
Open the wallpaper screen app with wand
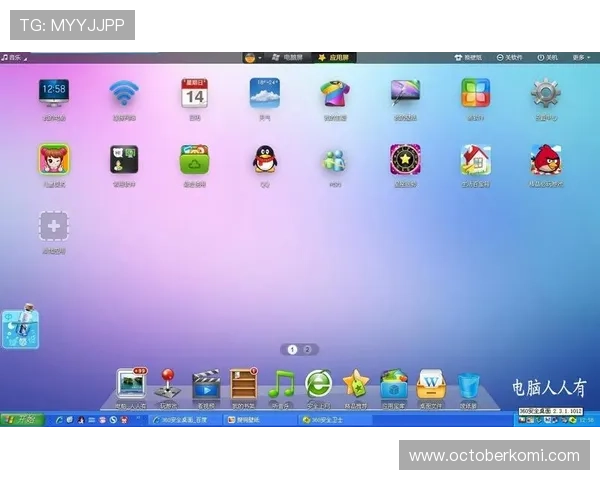coord(405,93)
